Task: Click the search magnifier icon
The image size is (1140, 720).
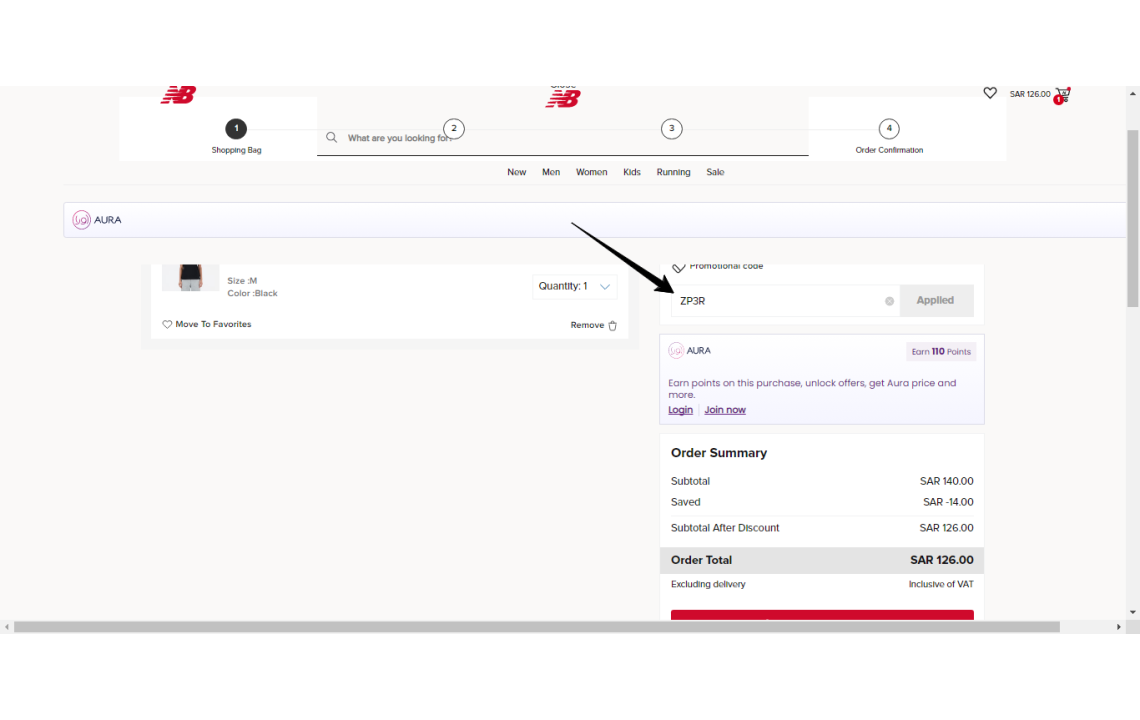Action: point(332,137)
